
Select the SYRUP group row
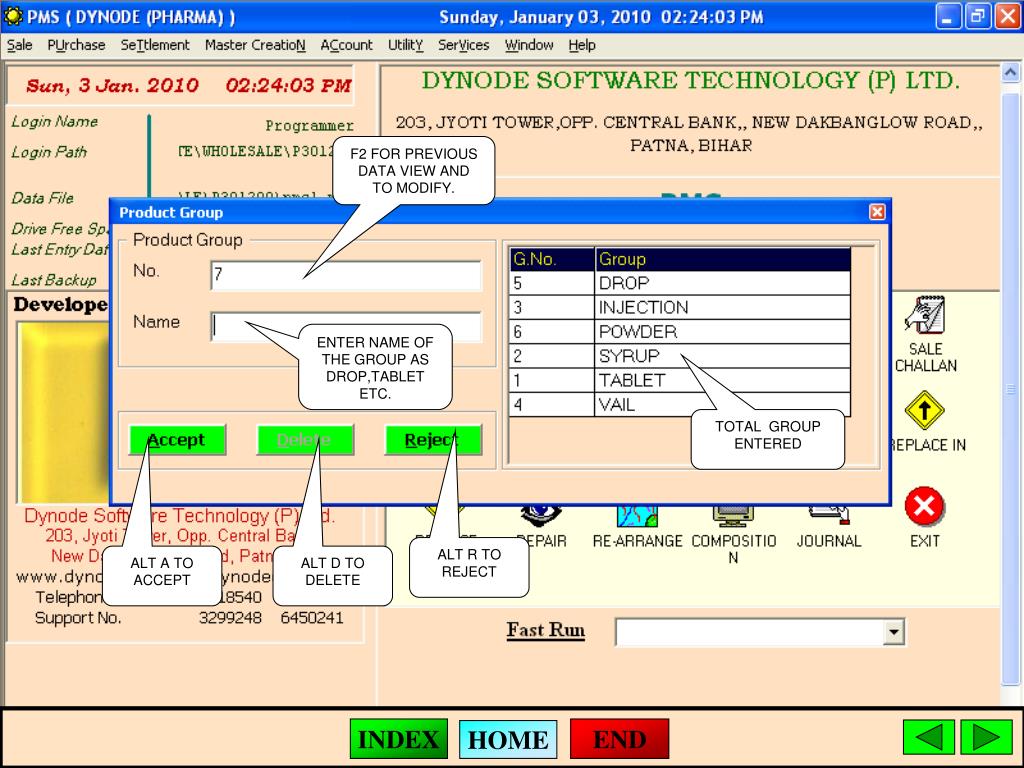pos(680,356)
